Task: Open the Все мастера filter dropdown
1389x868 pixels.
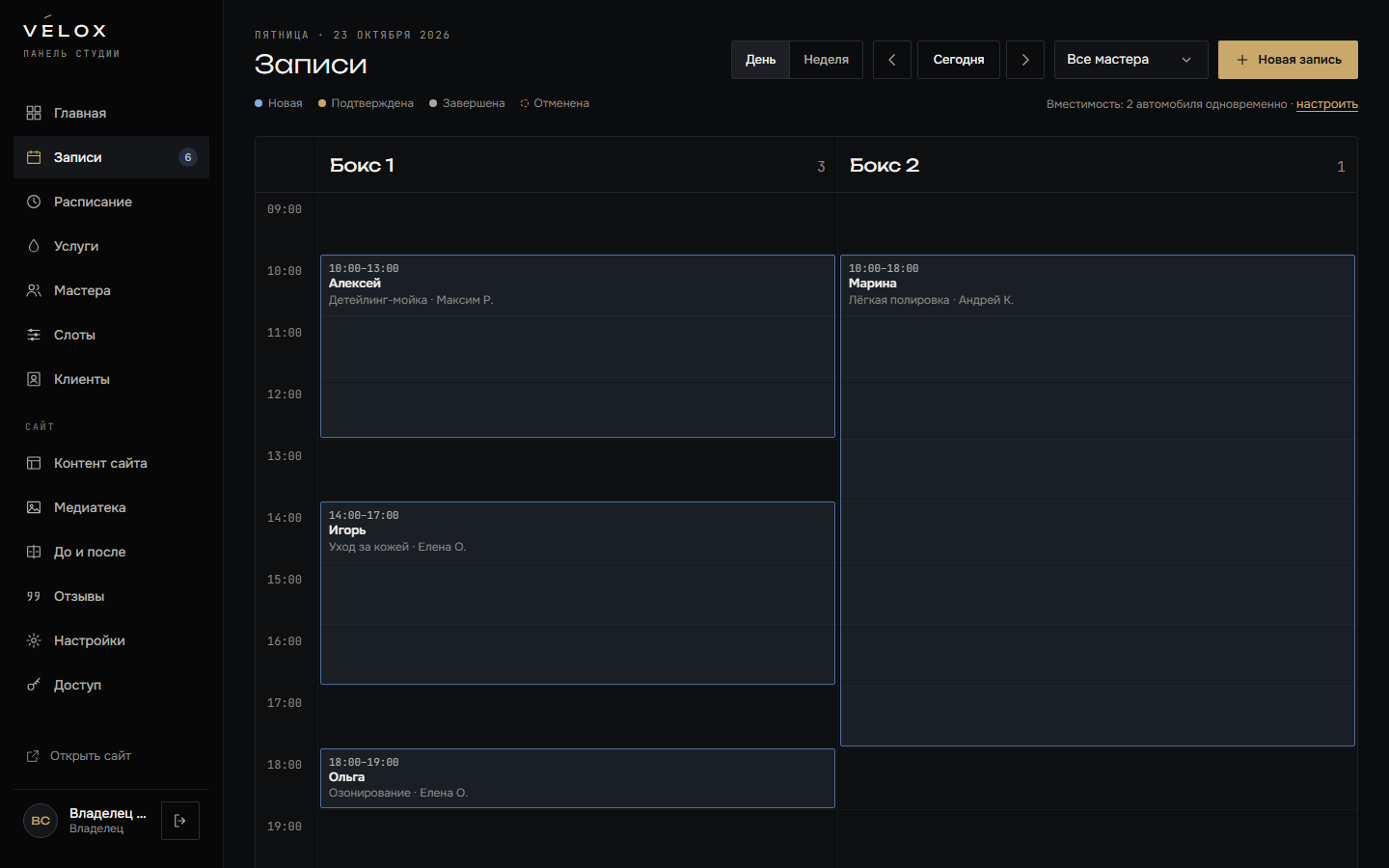Action: click(1131, 60)
